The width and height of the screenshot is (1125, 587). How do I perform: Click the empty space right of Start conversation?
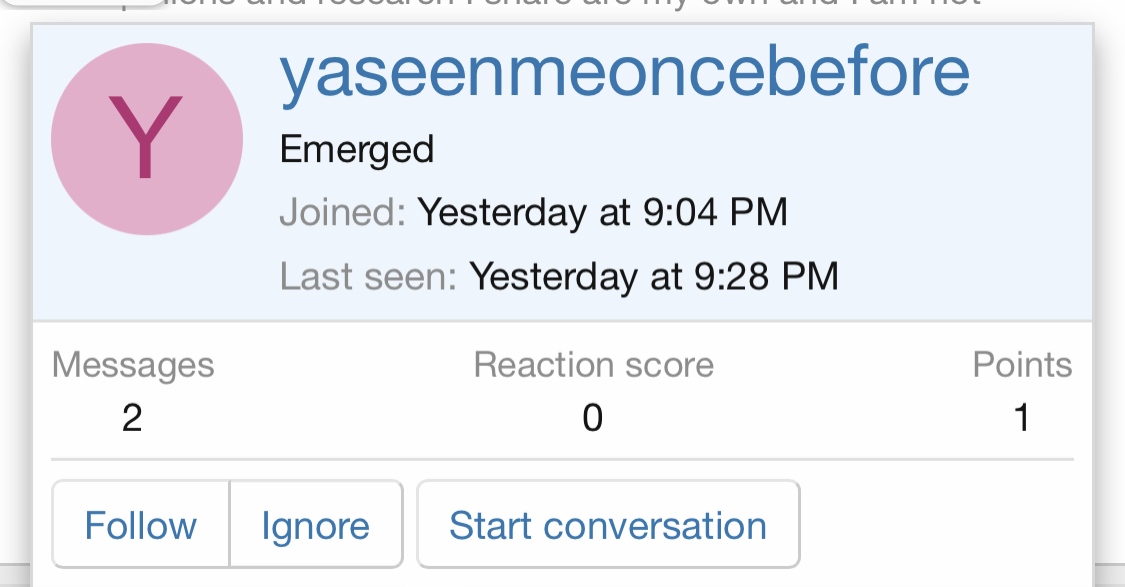pos(940,525)
